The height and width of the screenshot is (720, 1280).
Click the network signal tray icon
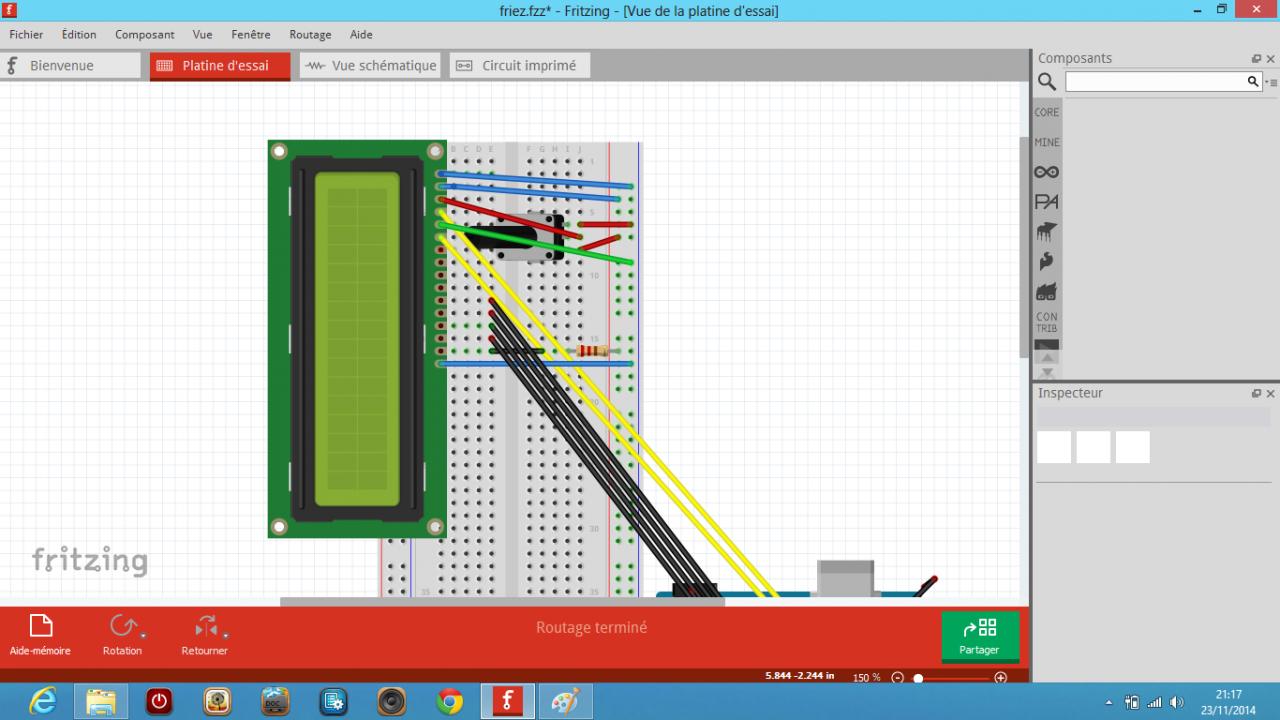coord(1154,702)
